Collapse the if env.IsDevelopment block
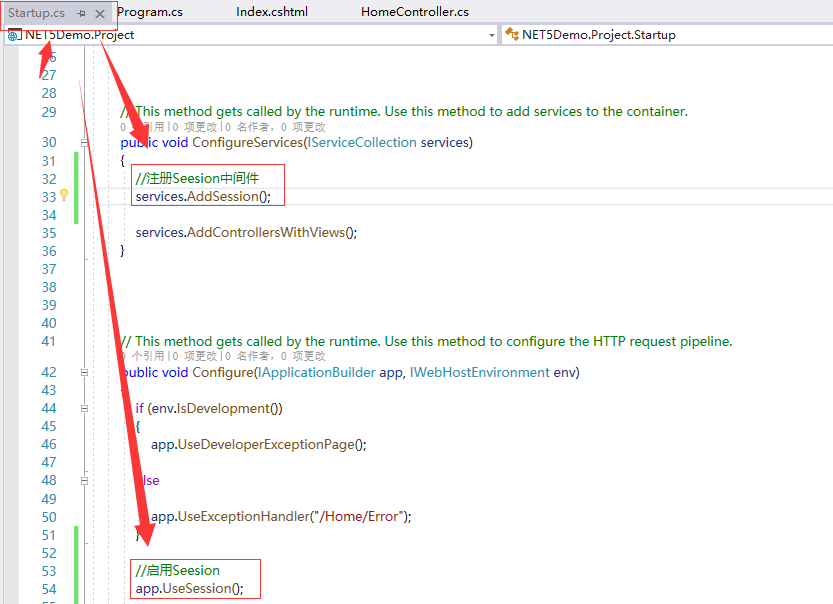 84,408
